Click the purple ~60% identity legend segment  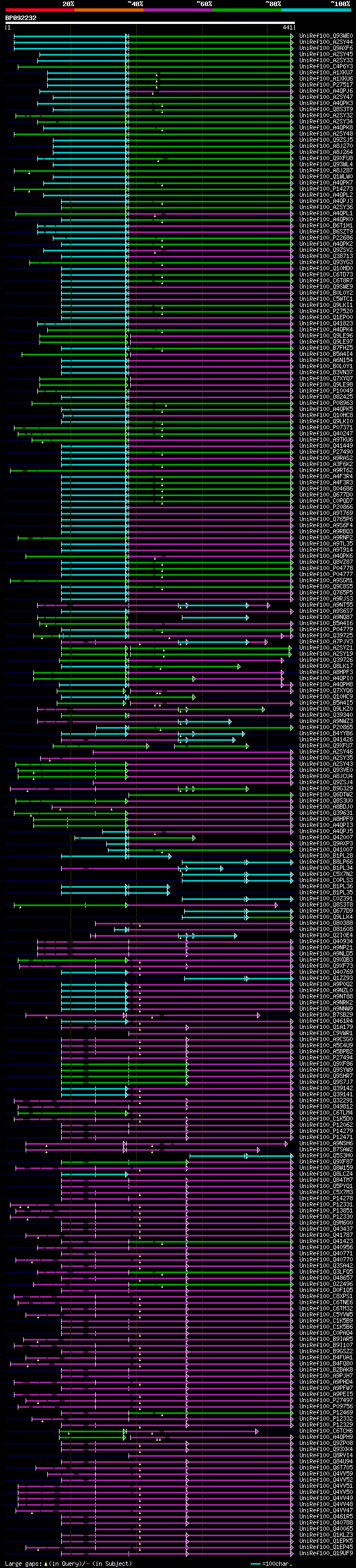[179, 10]
